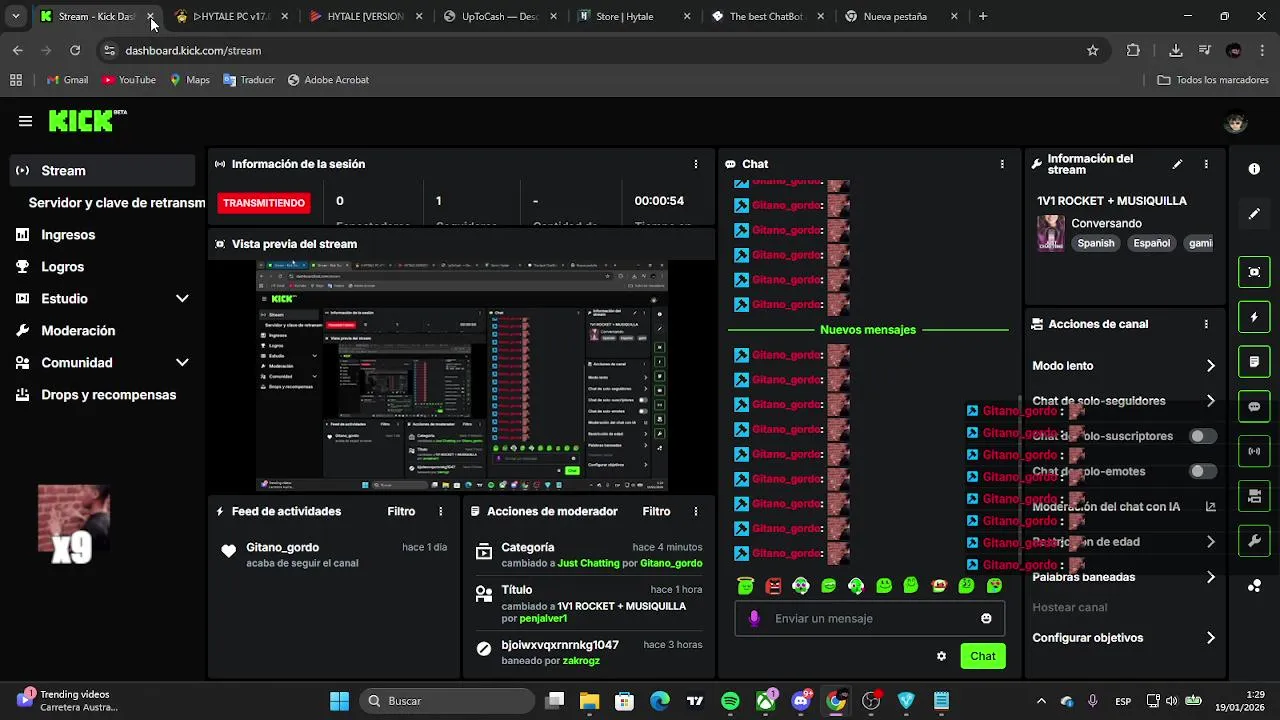Open Palabras baneadas chevron
The image size is (1280, 720).
click(x=1210, y=577)
